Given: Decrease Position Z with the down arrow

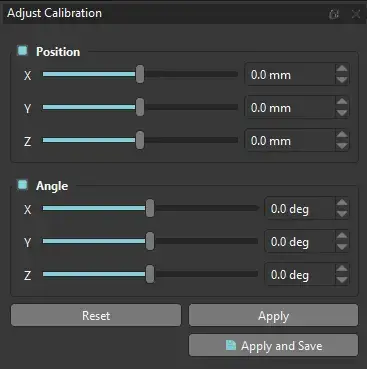Looking at the screenshot, I should pyautogui.click(x=342, y=146).
